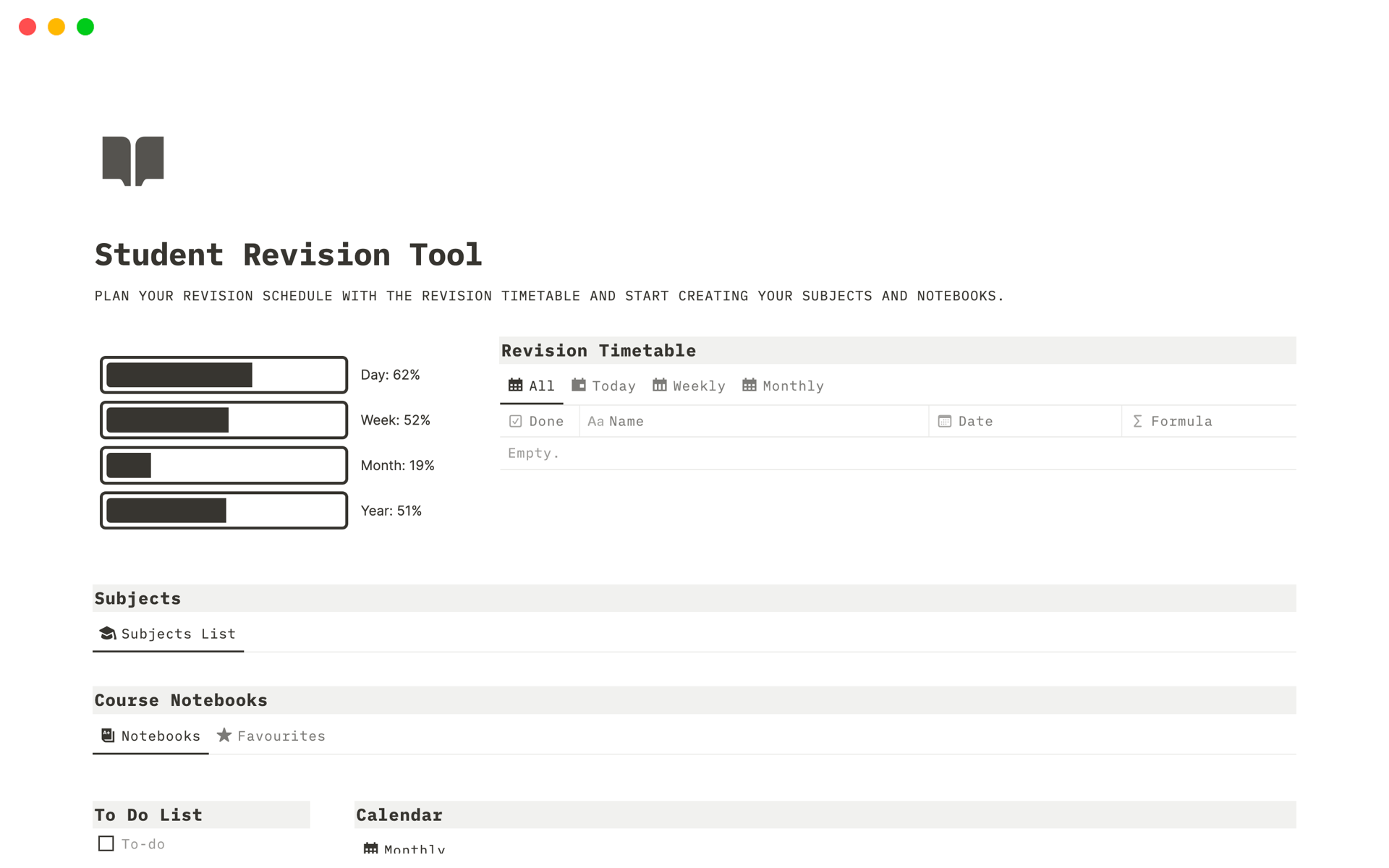Click the Month 19% progress bar
1389x868 pixels.
tap(224, 465)
